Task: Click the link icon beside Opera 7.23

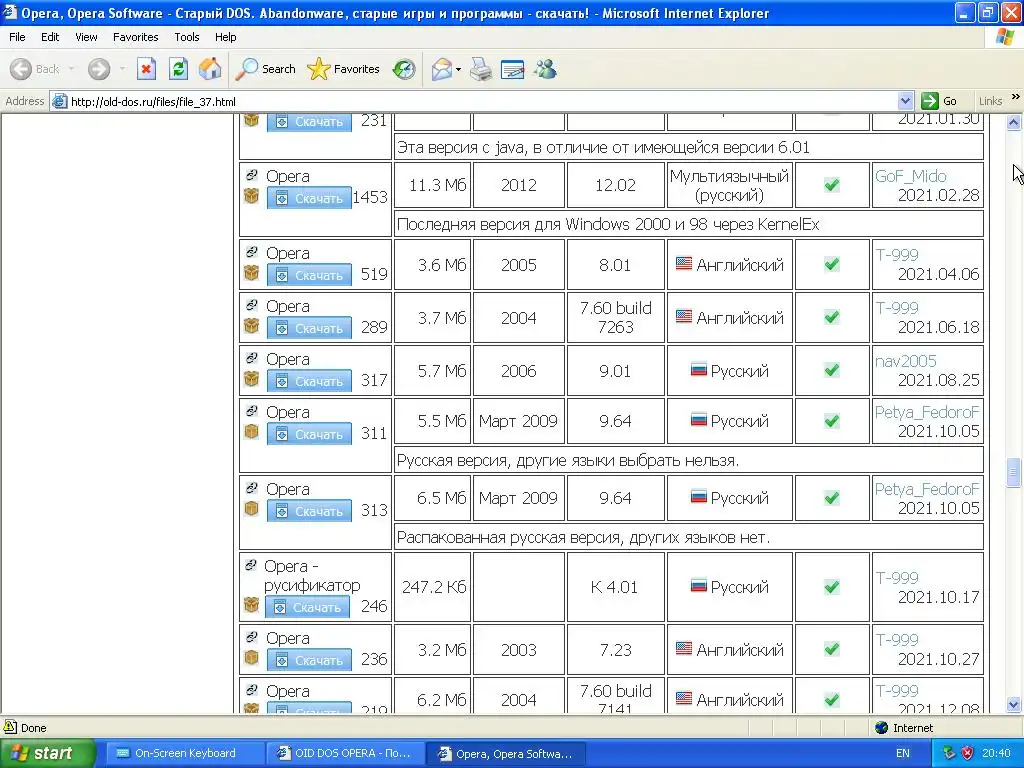Action: click(x=251, y=637)
